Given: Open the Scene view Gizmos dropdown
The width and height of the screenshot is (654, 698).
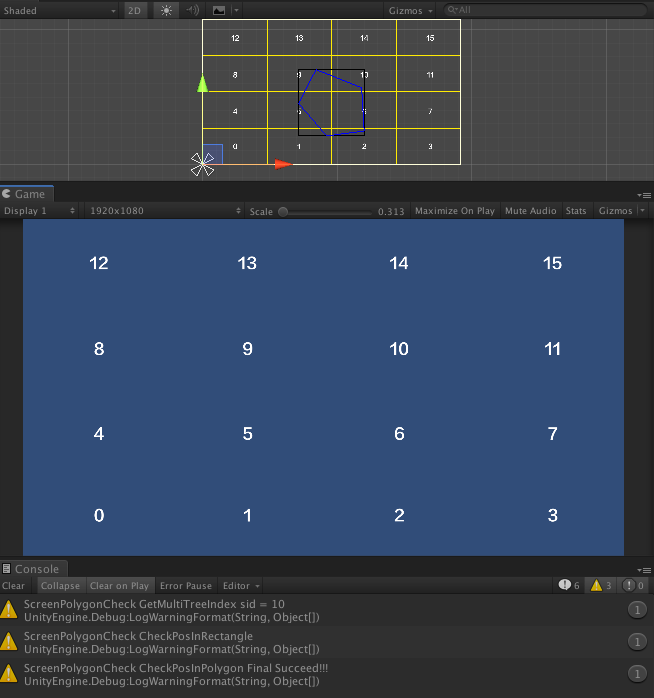Looking at the screenshot, I should pos(410,10).
